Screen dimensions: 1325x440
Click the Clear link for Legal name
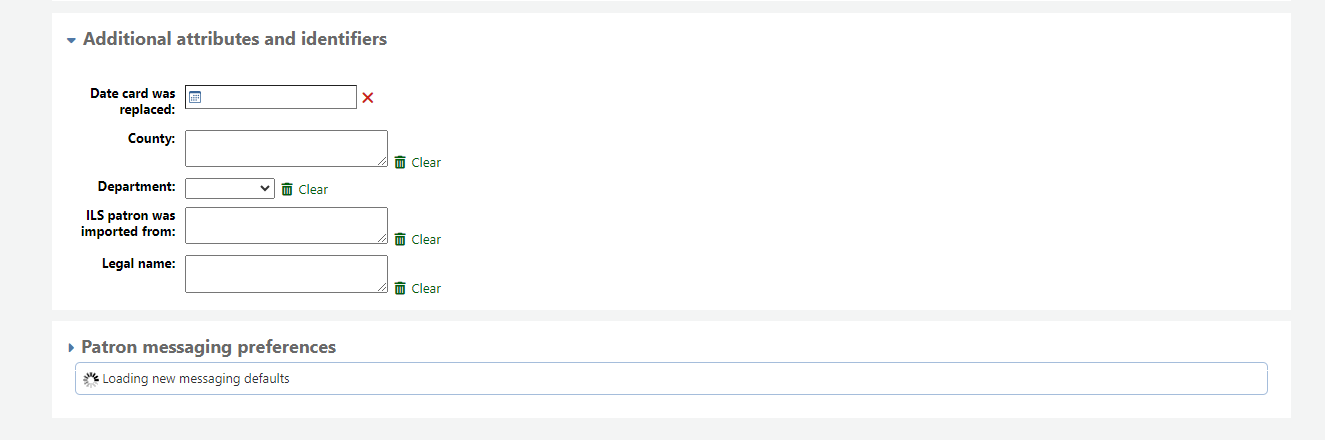(x=426, y=288)
